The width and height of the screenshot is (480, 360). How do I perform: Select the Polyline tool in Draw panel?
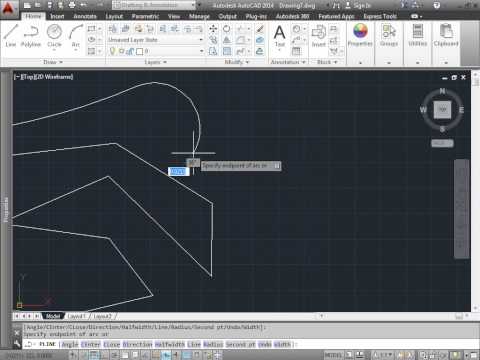point(31,36)
